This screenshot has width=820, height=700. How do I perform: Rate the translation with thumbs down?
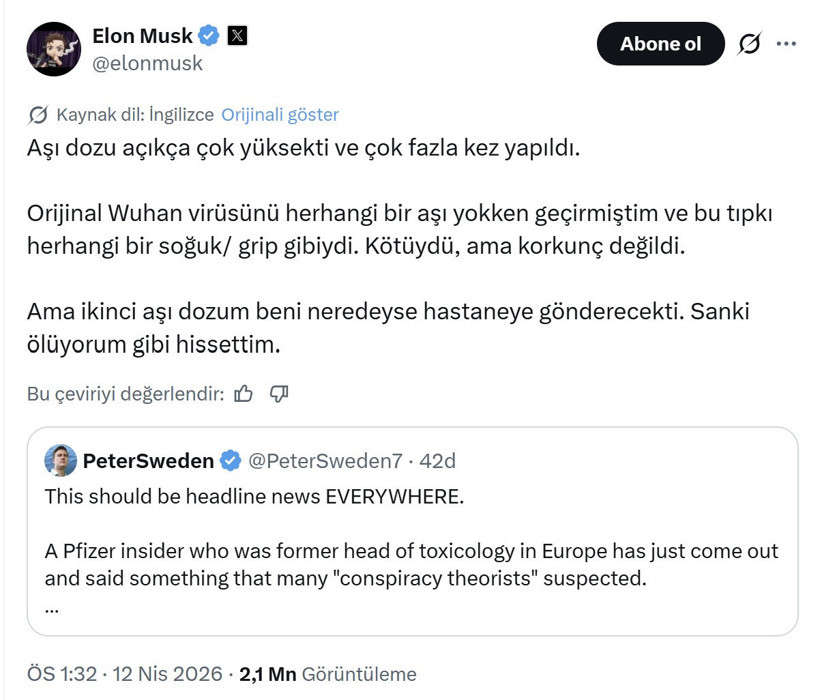tap(279, 394)
